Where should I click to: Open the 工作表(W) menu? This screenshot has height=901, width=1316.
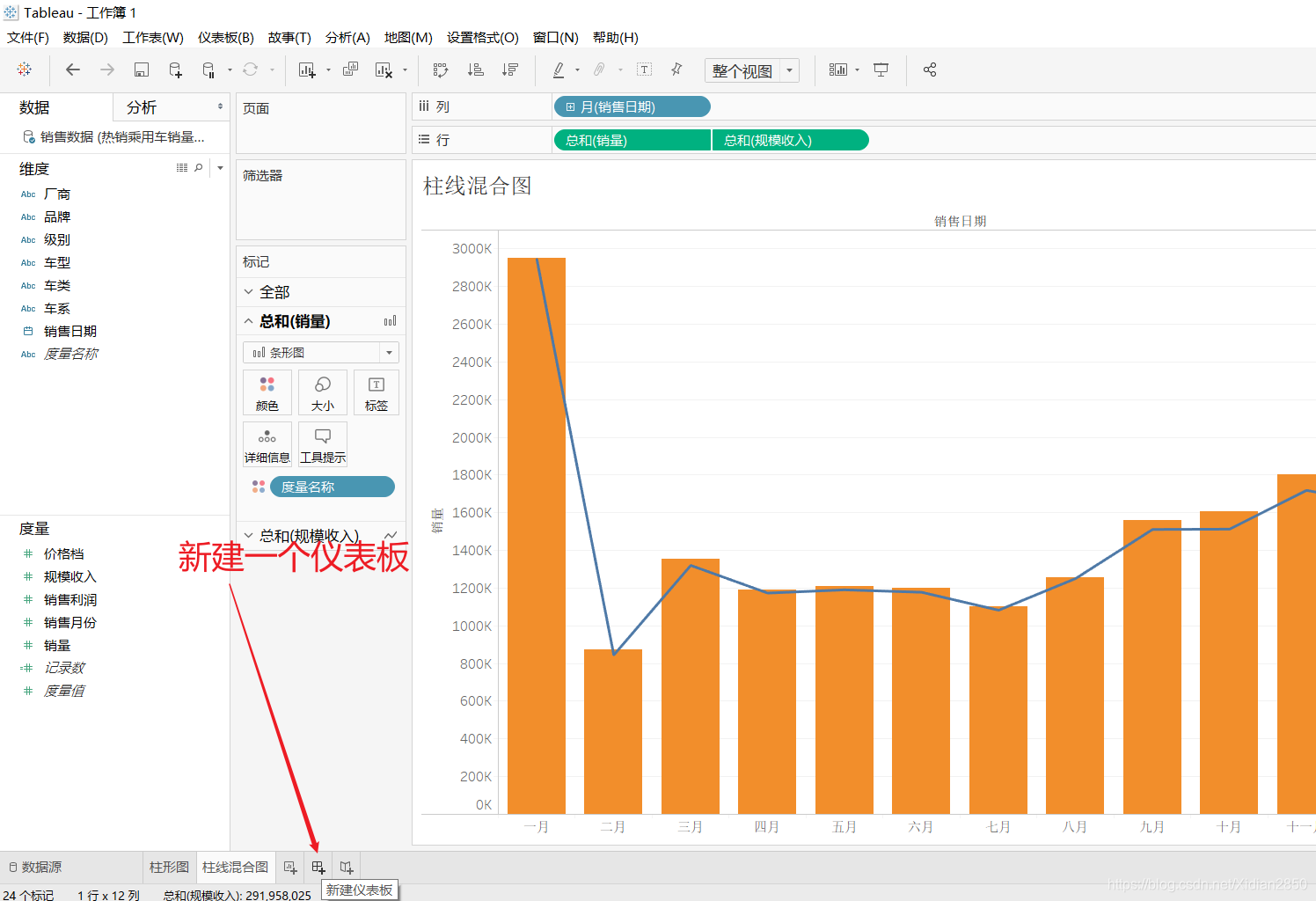[x=153, y=37]
